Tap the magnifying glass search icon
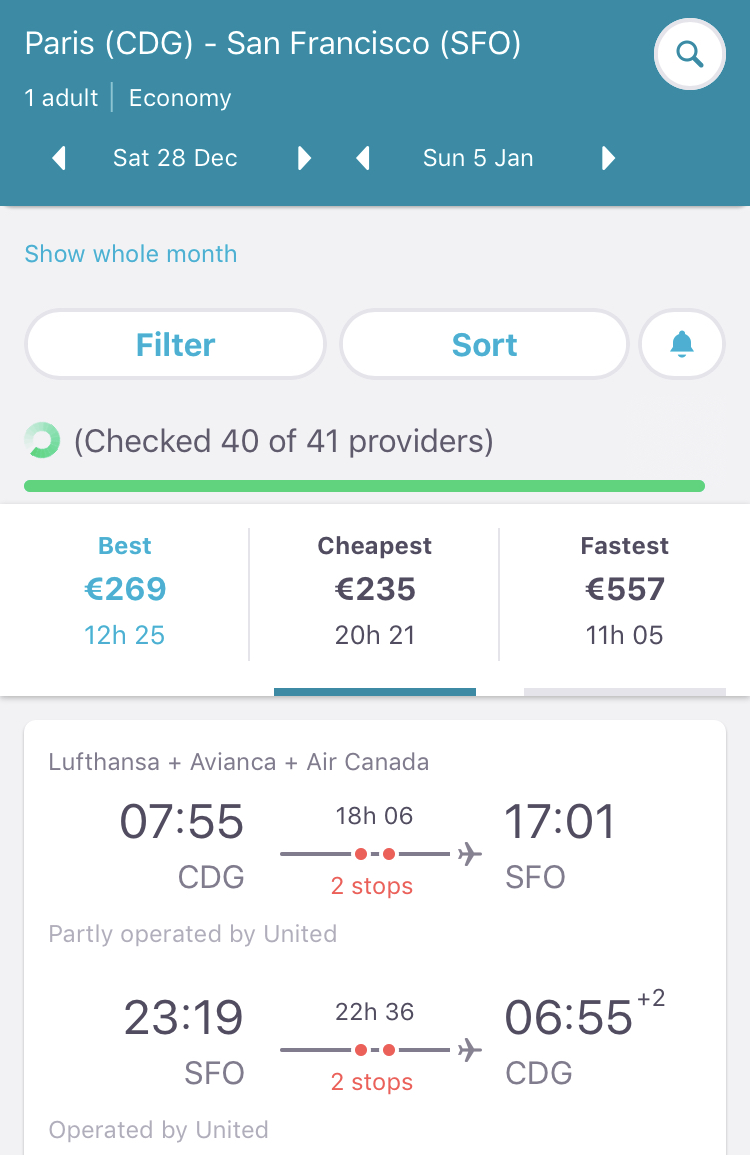 click(x=690, y=55)
